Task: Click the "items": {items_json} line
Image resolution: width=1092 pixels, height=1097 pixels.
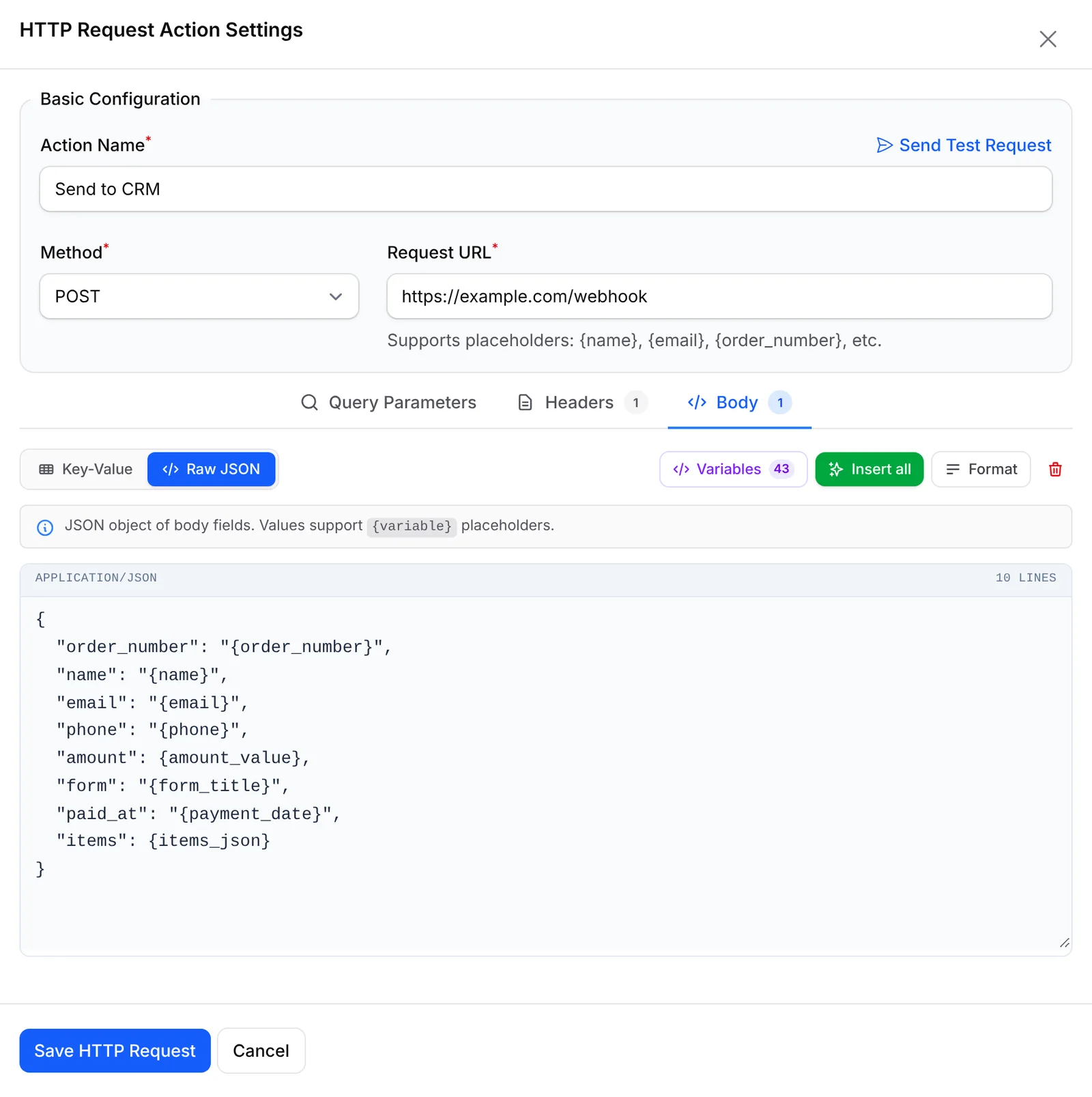Action: click(x=163, y=841)
